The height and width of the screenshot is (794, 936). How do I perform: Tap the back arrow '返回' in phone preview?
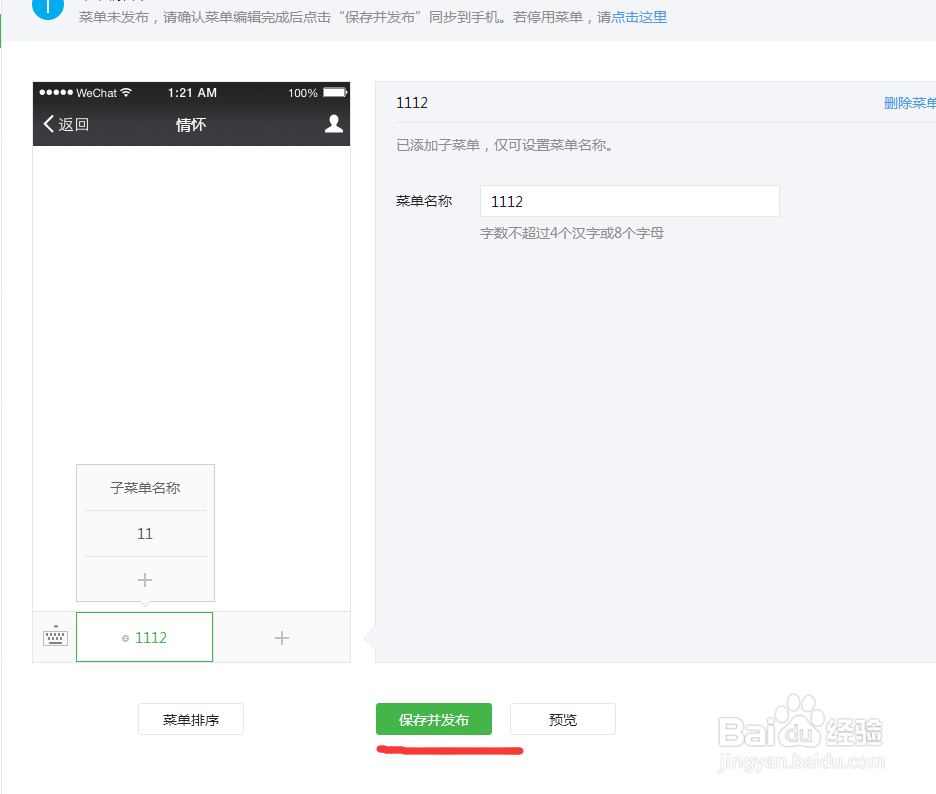click(x=66, y=124)
